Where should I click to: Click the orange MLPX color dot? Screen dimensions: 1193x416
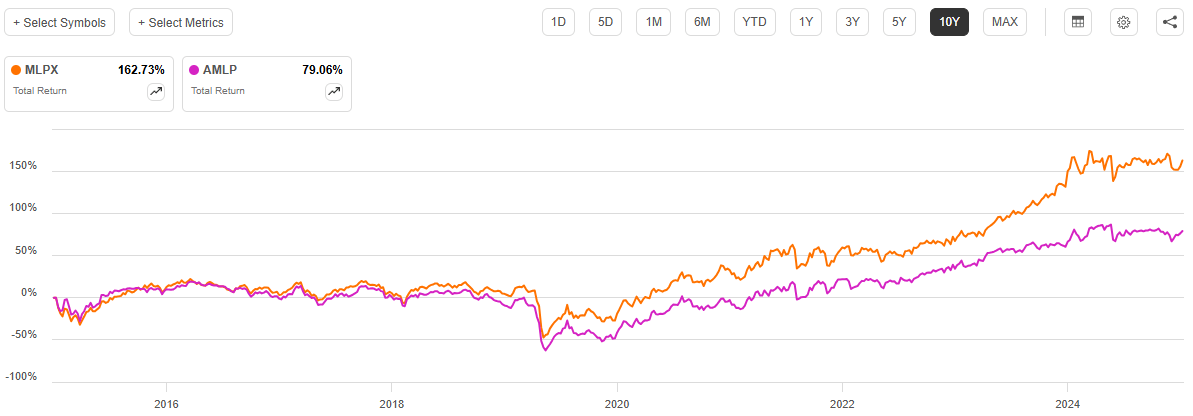pos(16,70)
